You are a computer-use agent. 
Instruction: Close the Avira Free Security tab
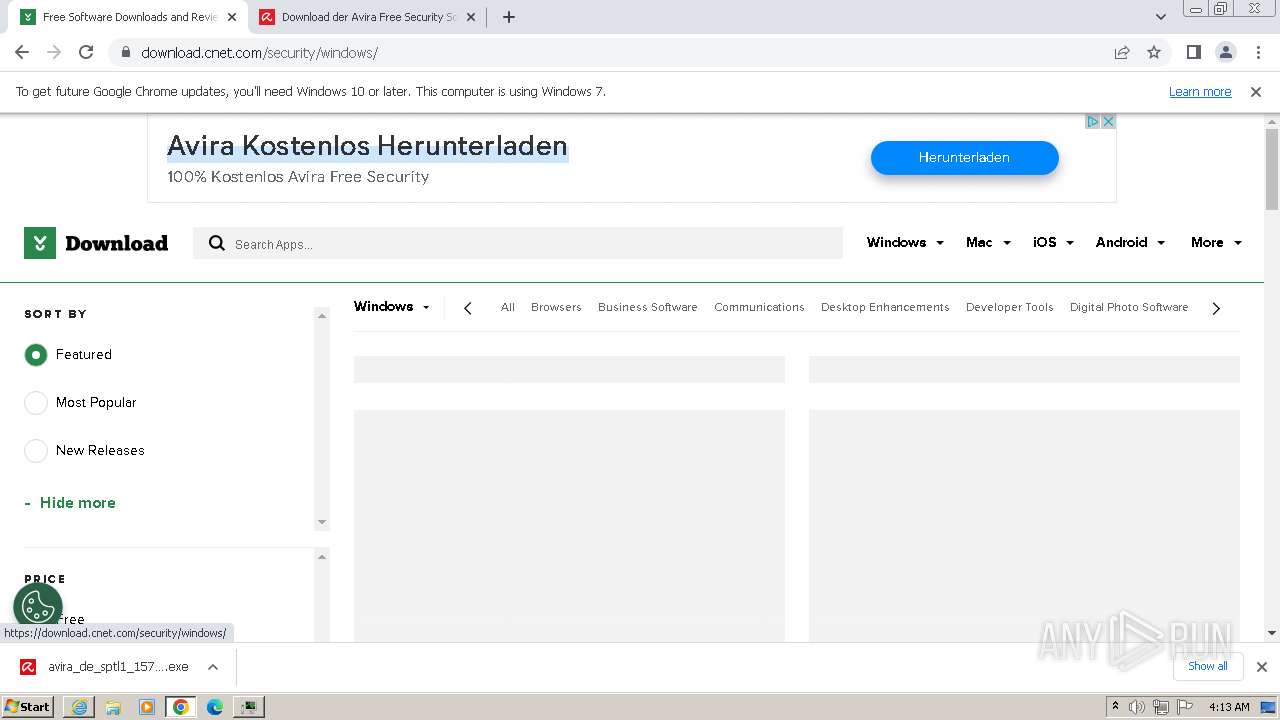[471, 17]
